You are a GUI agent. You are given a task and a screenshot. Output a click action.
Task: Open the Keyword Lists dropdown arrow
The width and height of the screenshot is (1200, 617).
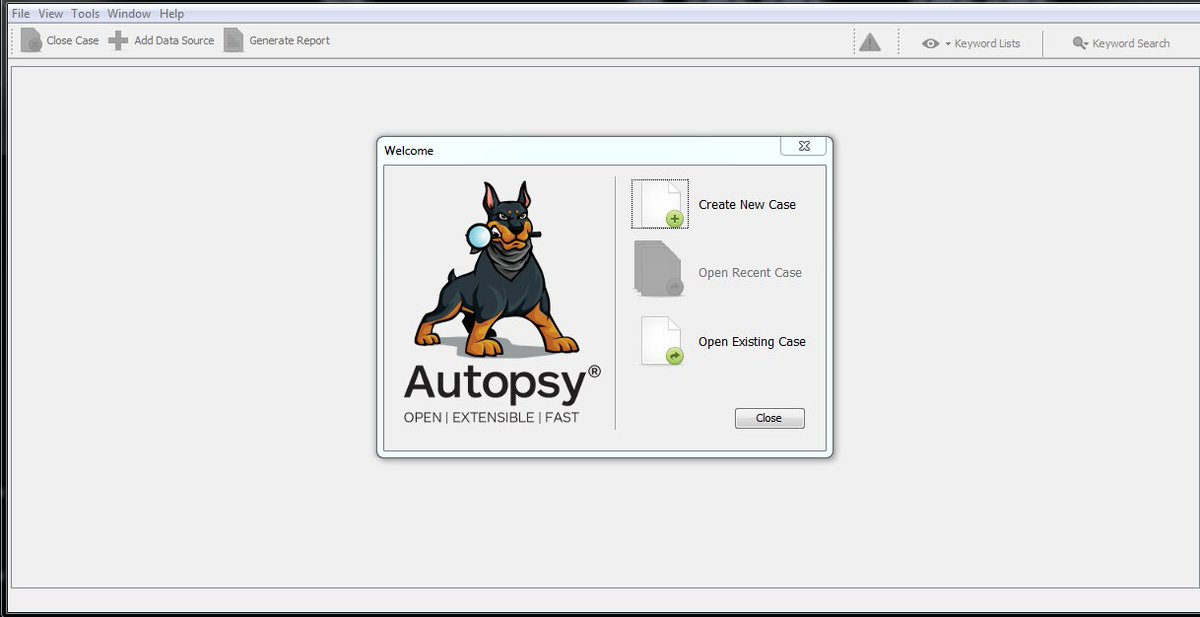pos(948,43)
